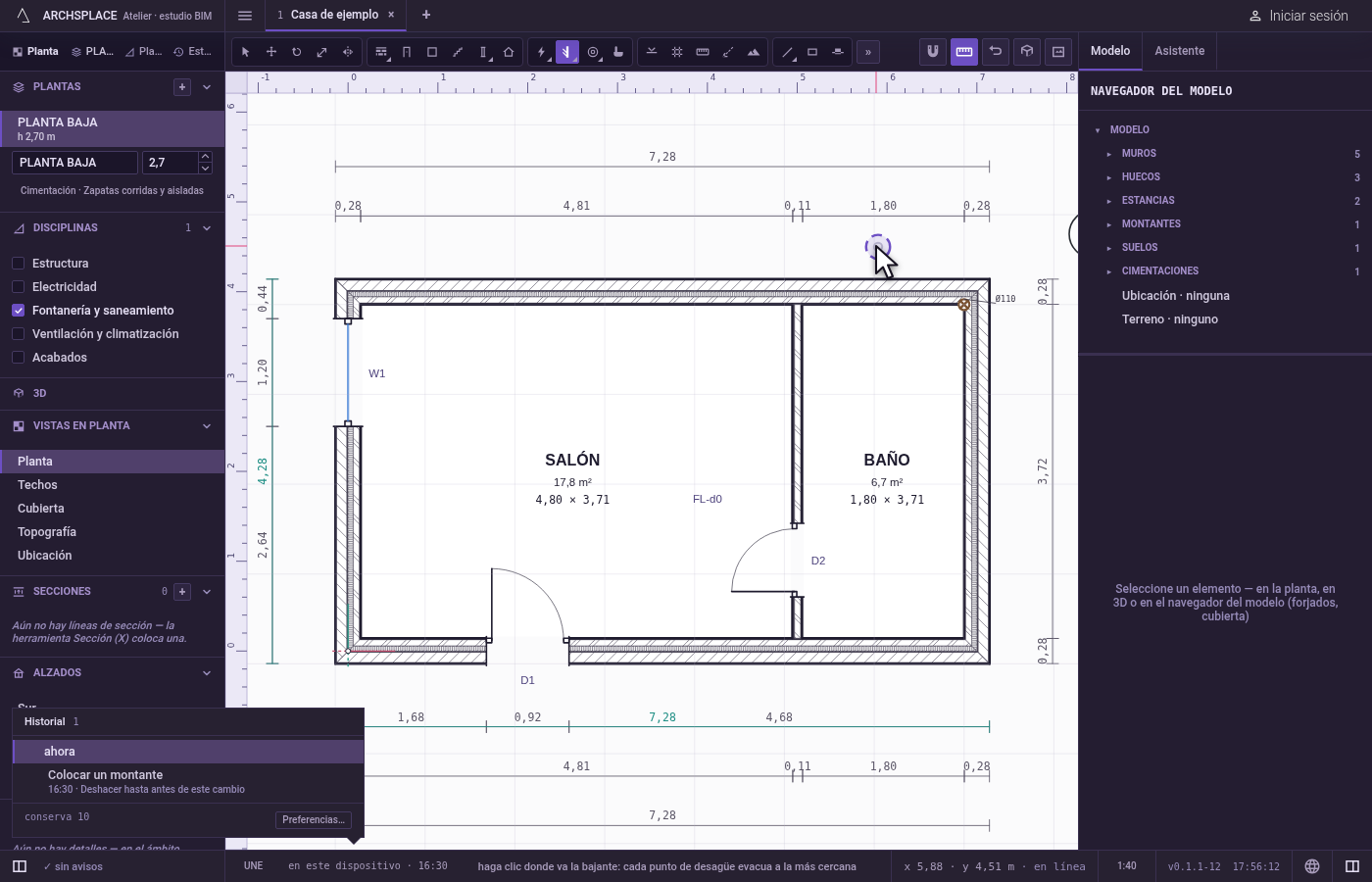Click the Preferencias... button
This screenshot has width=1372, height=882.
(314, 819)
